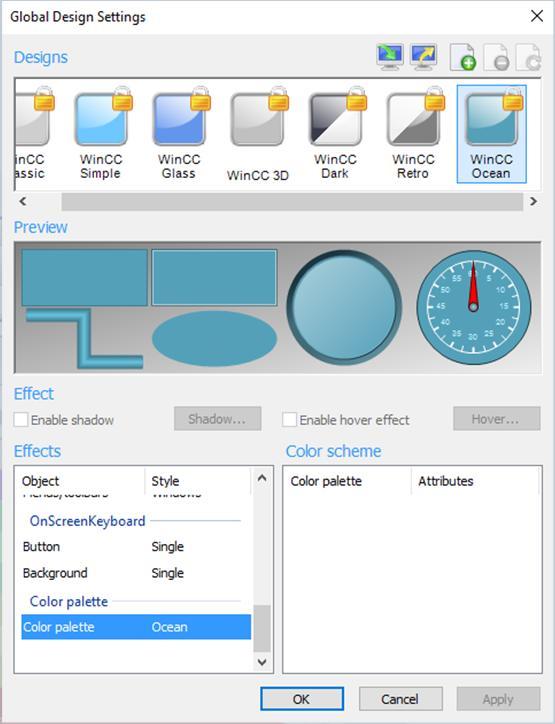Click the Color palette group header

pyautogui.click(x=69, y=602)
